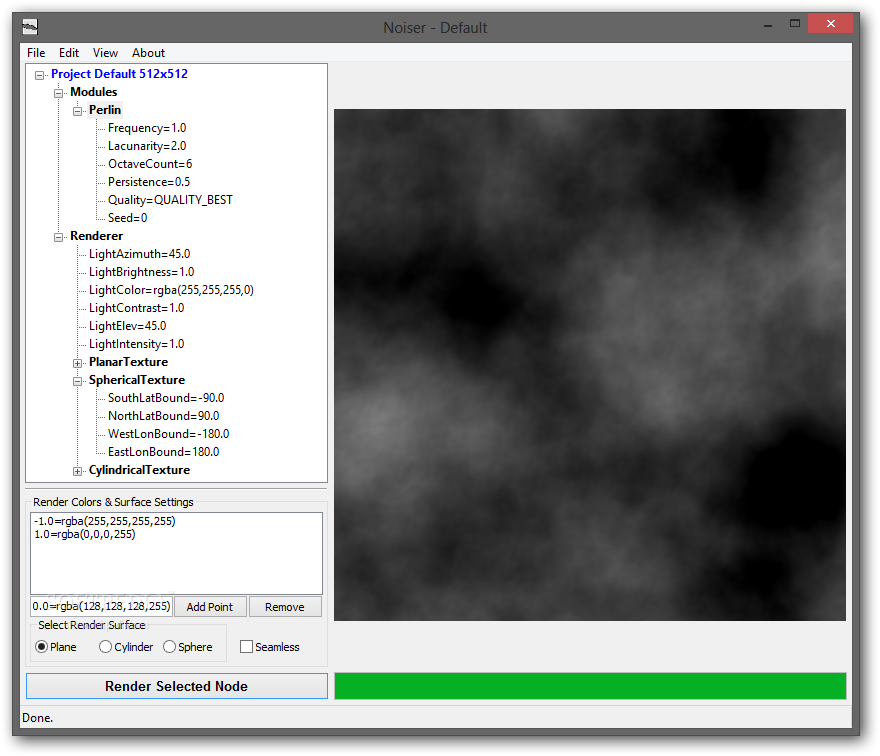Expand the CylindricalTexture node

[77, 471]
